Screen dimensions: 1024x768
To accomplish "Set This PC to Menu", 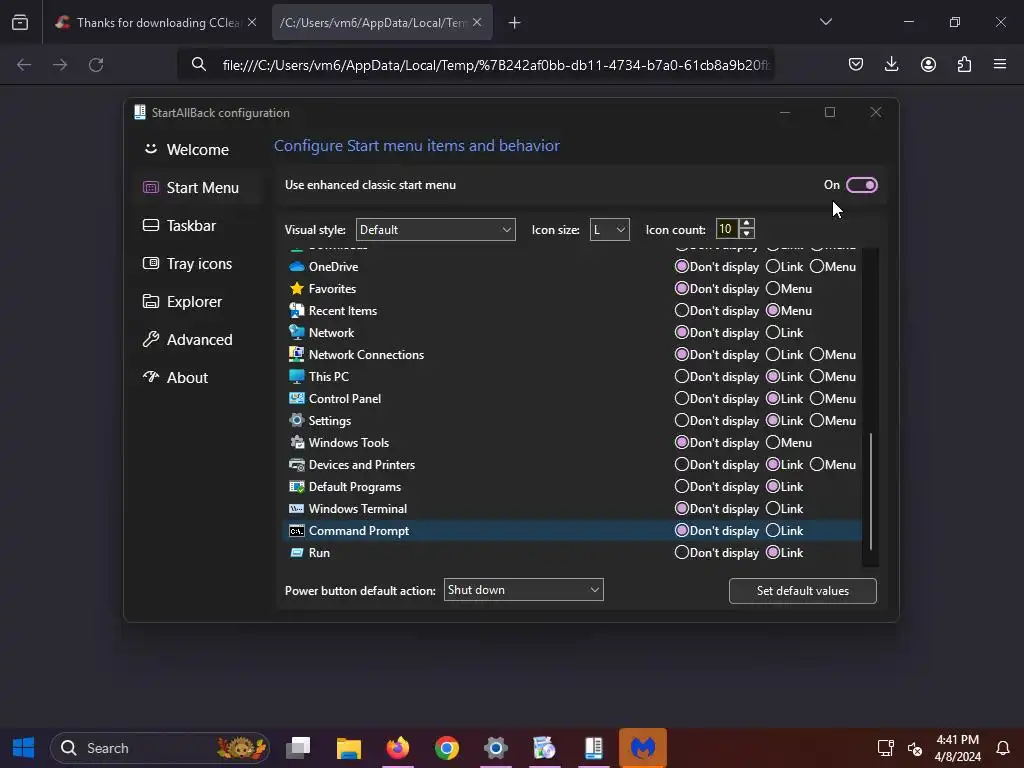I will 816,377.
